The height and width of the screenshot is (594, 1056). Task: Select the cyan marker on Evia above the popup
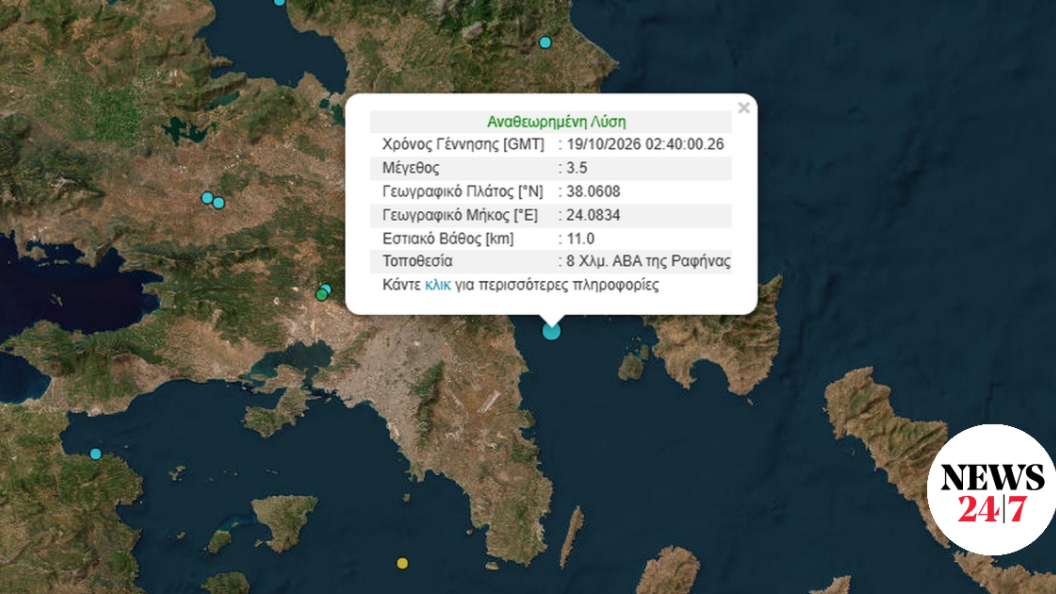coord(545,42)
